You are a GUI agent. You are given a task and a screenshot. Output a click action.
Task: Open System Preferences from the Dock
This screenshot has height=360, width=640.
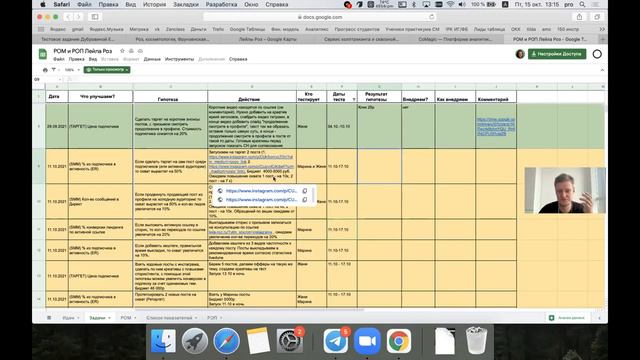pos(289,341)
